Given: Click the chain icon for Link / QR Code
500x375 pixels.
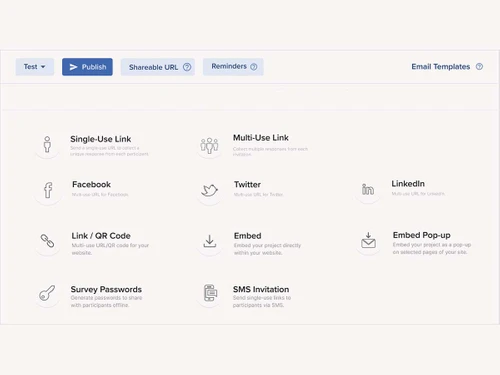Looking at the screenshot, I should point(47,241).
